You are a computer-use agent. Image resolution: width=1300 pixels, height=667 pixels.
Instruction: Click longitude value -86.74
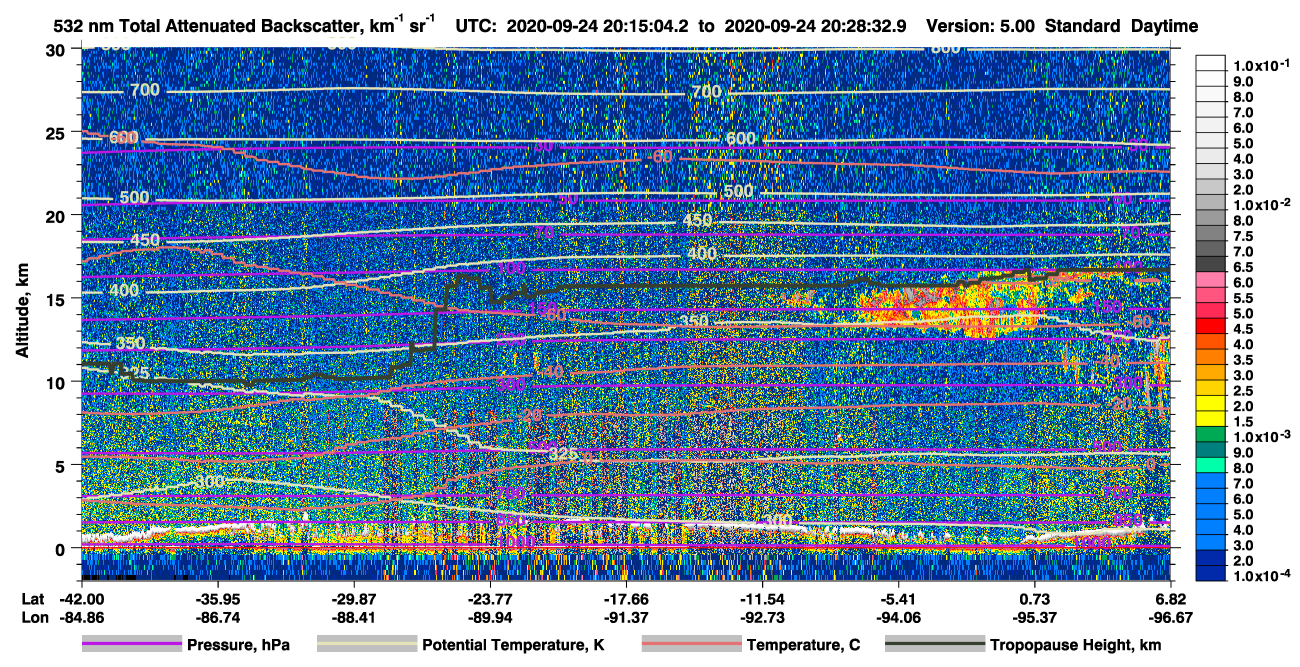218,616
